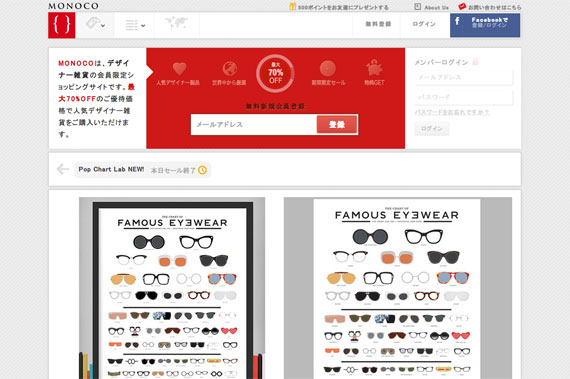Click the red 登録 register button
The height and width of the screenshot is (379, 570).
tap(337, 125)
